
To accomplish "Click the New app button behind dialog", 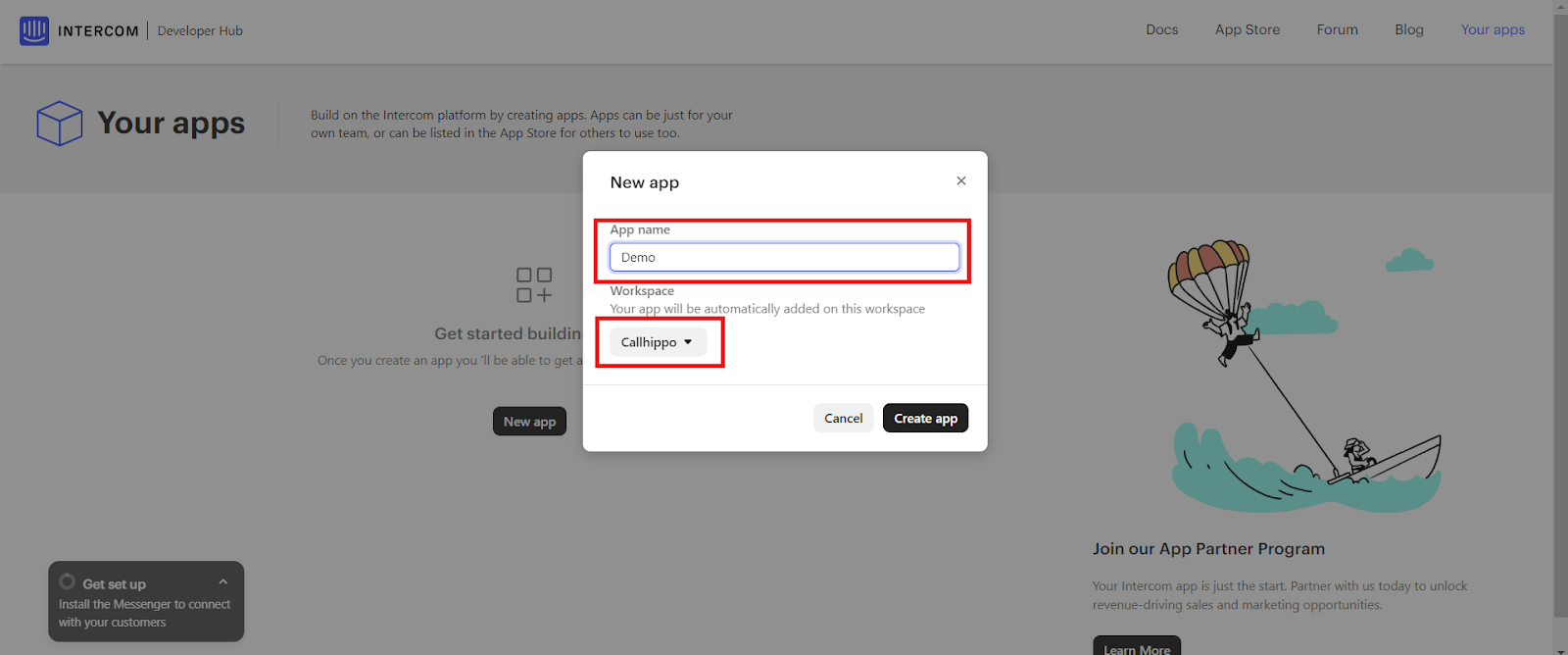I will 529,421.
